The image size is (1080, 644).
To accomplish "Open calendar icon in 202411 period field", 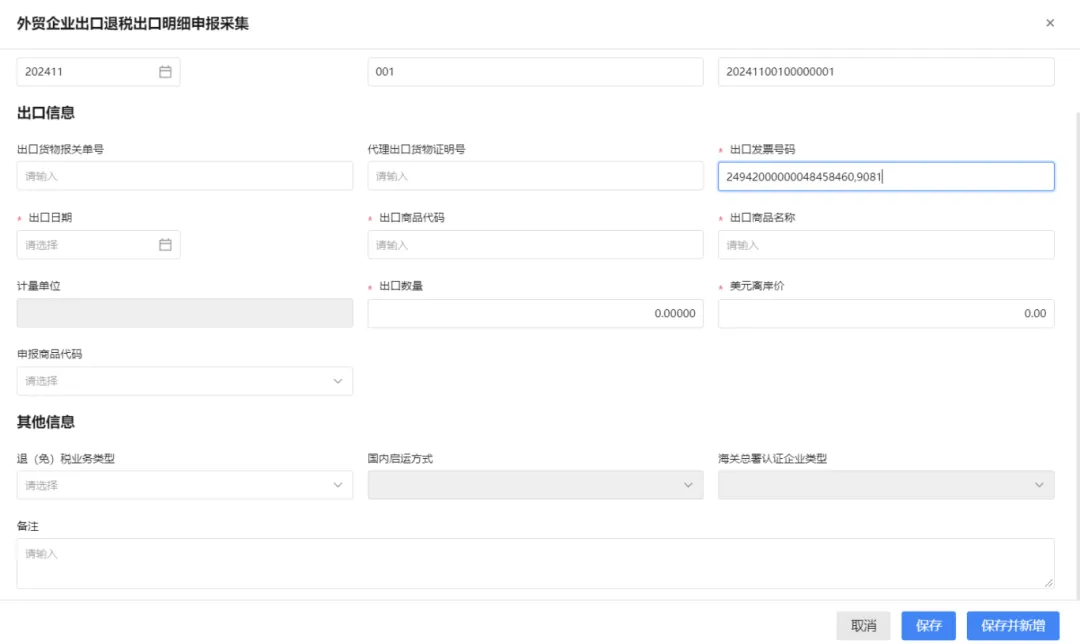I will pyautogui.click(x=165, y=72).
